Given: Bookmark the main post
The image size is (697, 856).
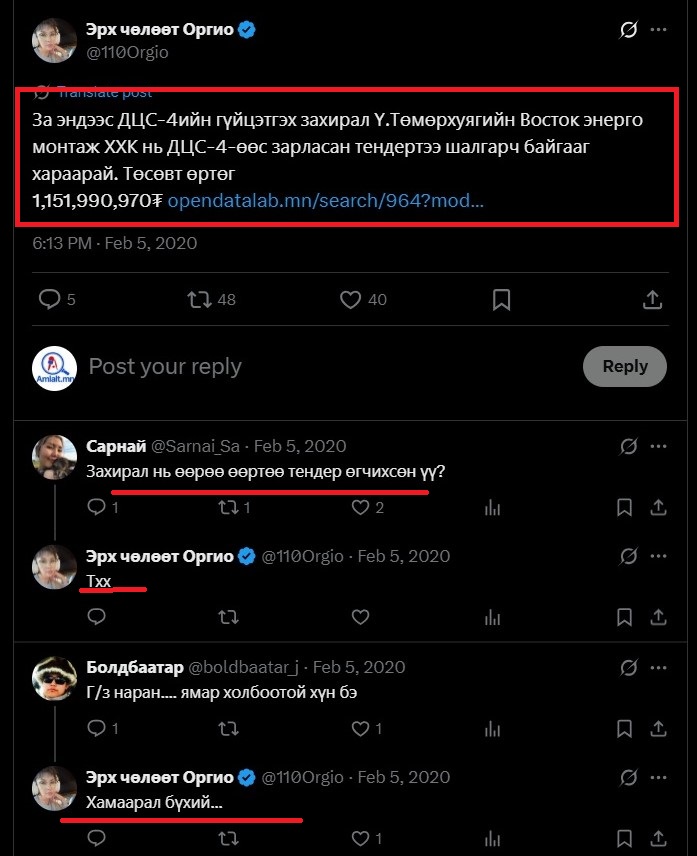Looking at the screenshot, I should click(x=502, y=299).
